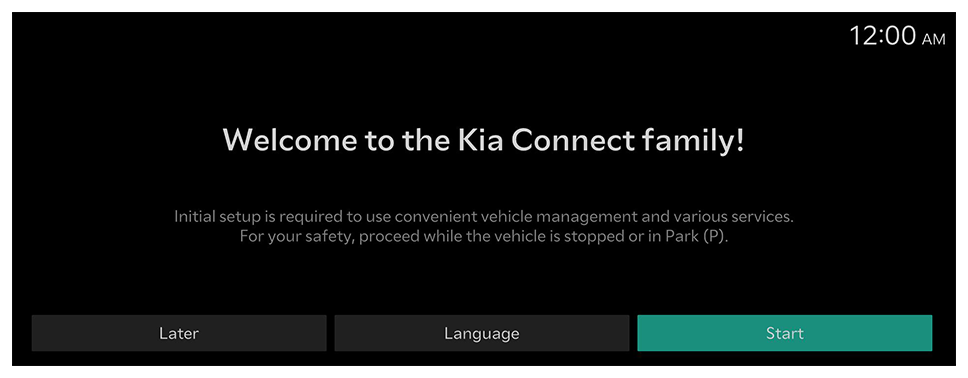Change display language via Language button
The height and width of the screenshot is (378, 968).
point(482,333)
